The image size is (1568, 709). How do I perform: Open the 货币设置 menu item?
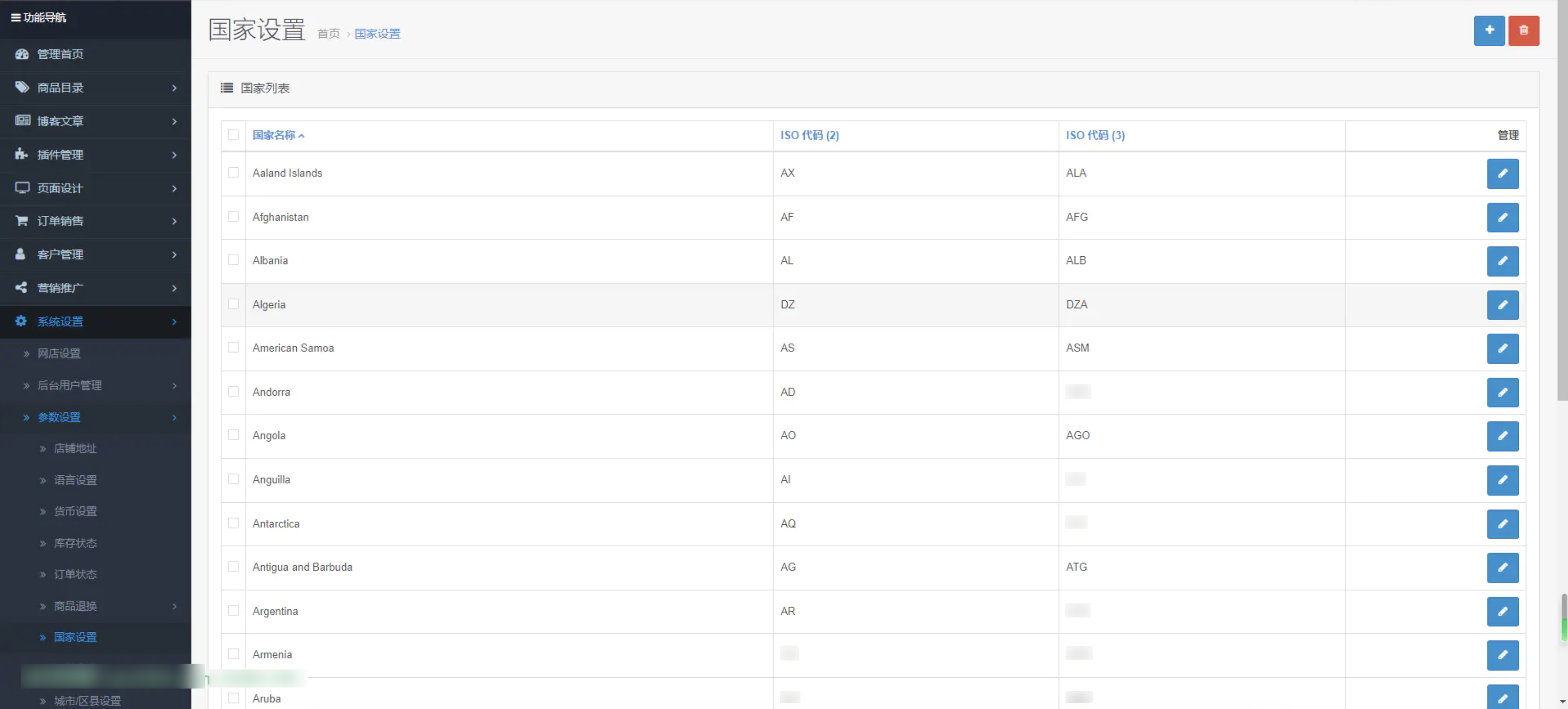click(x=75, y=511)
